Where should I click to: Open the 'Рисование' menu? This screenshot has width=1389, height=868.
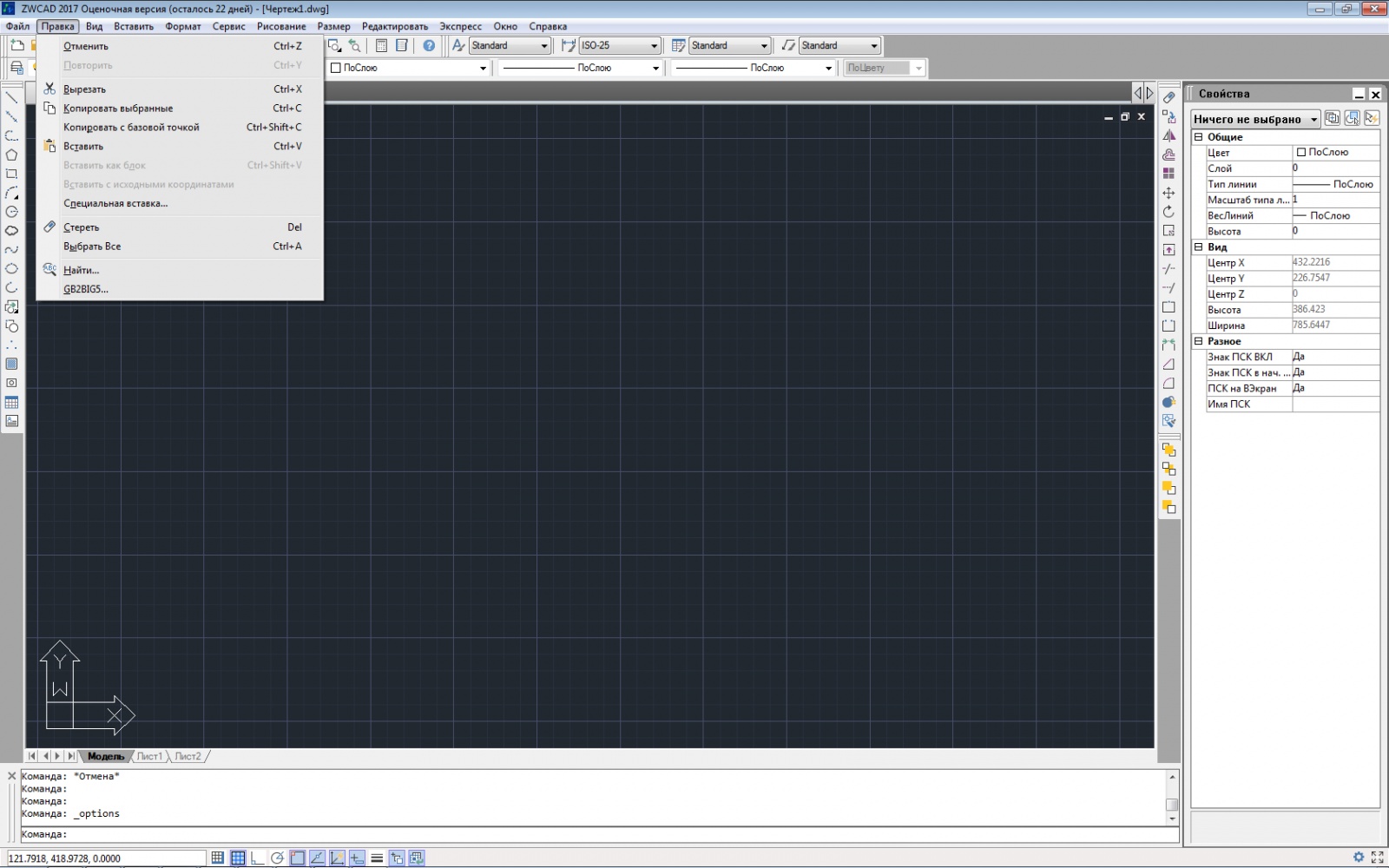tap(281, 26)
